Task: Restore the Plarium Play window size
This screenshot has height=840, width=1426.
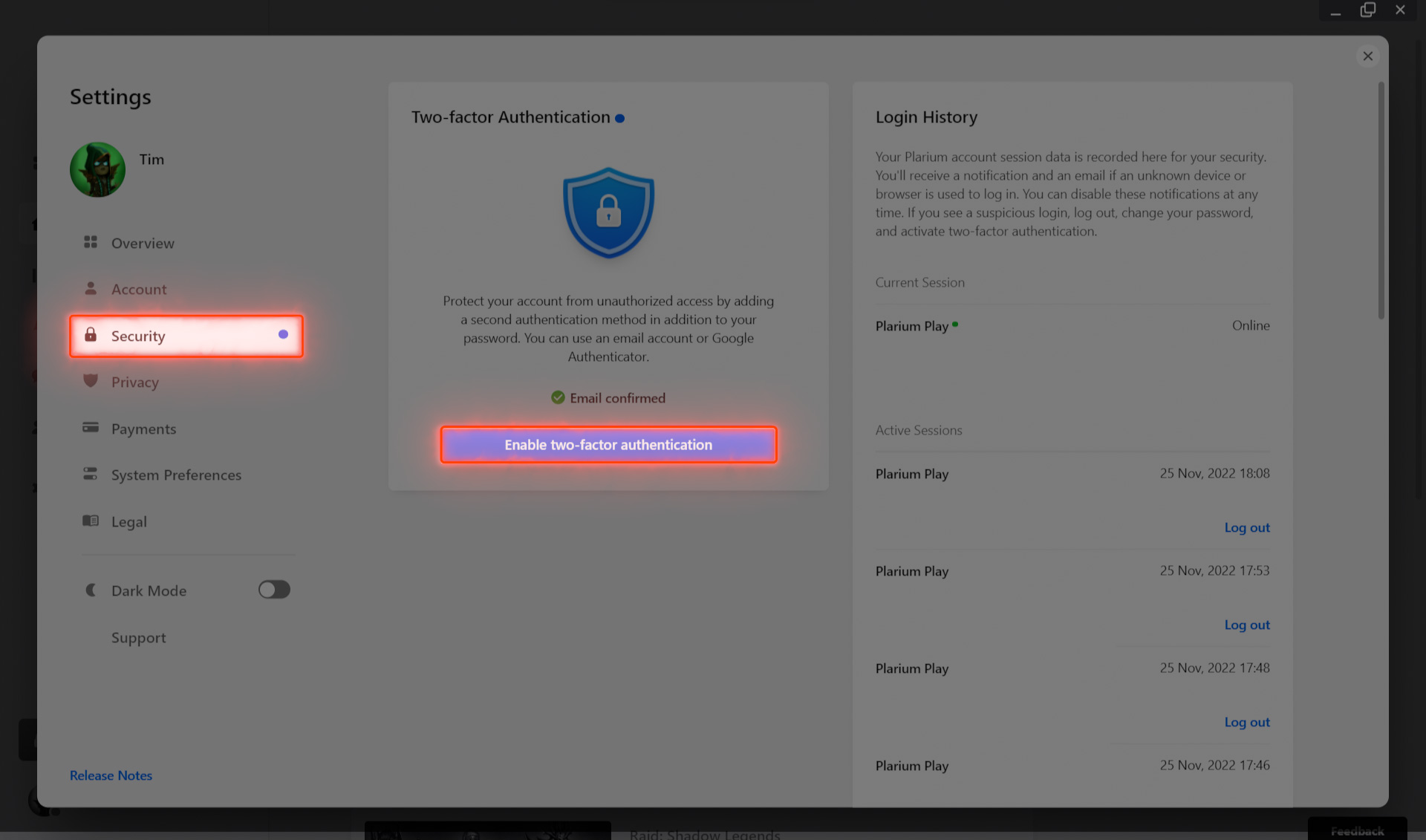Action: [x=1367, y=10]
